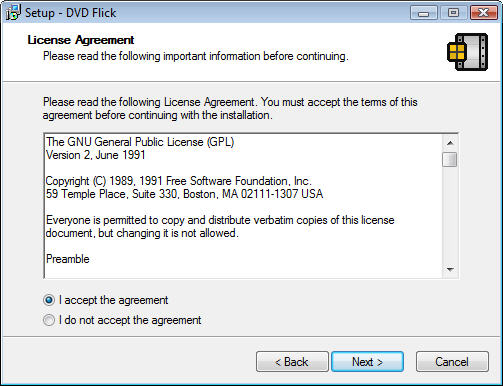The image size is (503, 386).
Task: Click the license scrollbar down arrow
Action: (x=450, y=269)
